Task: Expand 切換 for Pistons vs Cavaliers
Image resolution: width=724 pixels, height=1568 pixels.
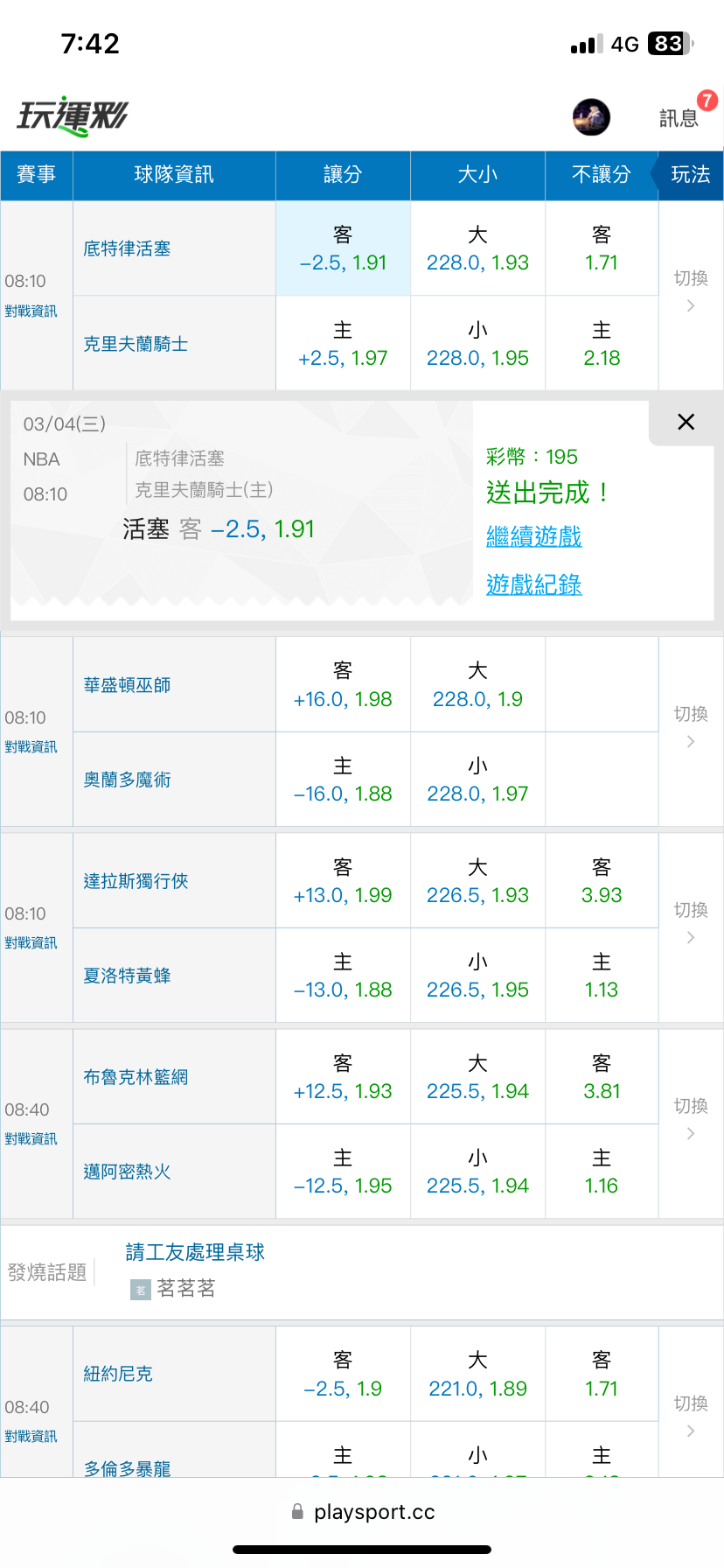Action: [691, 290]
